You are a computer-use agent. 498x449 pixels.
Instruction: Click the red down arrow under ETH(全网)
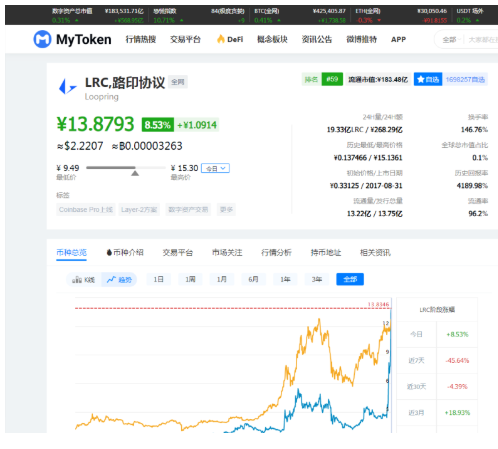[379, 20]
